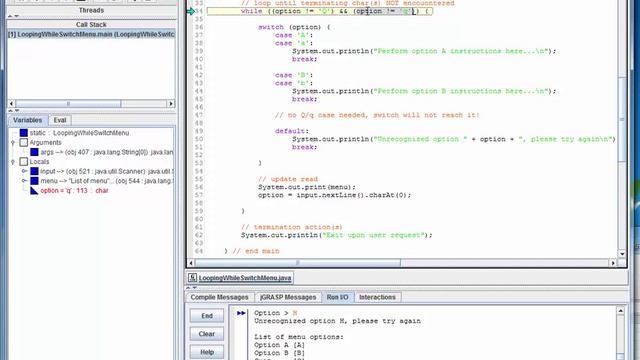The height and width of the screenshot is (360, 640).
Task: Click the option = input.nextLine().charAt(0) line
Action: (x=334, y=195)
